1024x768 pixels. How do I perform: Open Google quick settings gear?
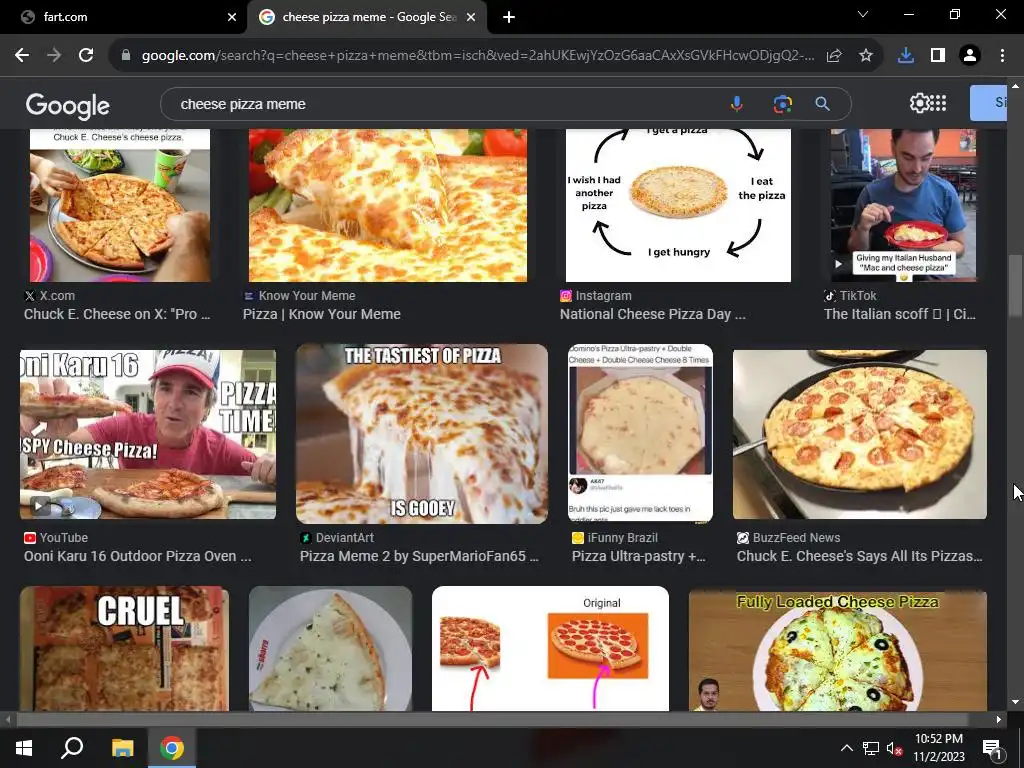click(x=919, y=103)
